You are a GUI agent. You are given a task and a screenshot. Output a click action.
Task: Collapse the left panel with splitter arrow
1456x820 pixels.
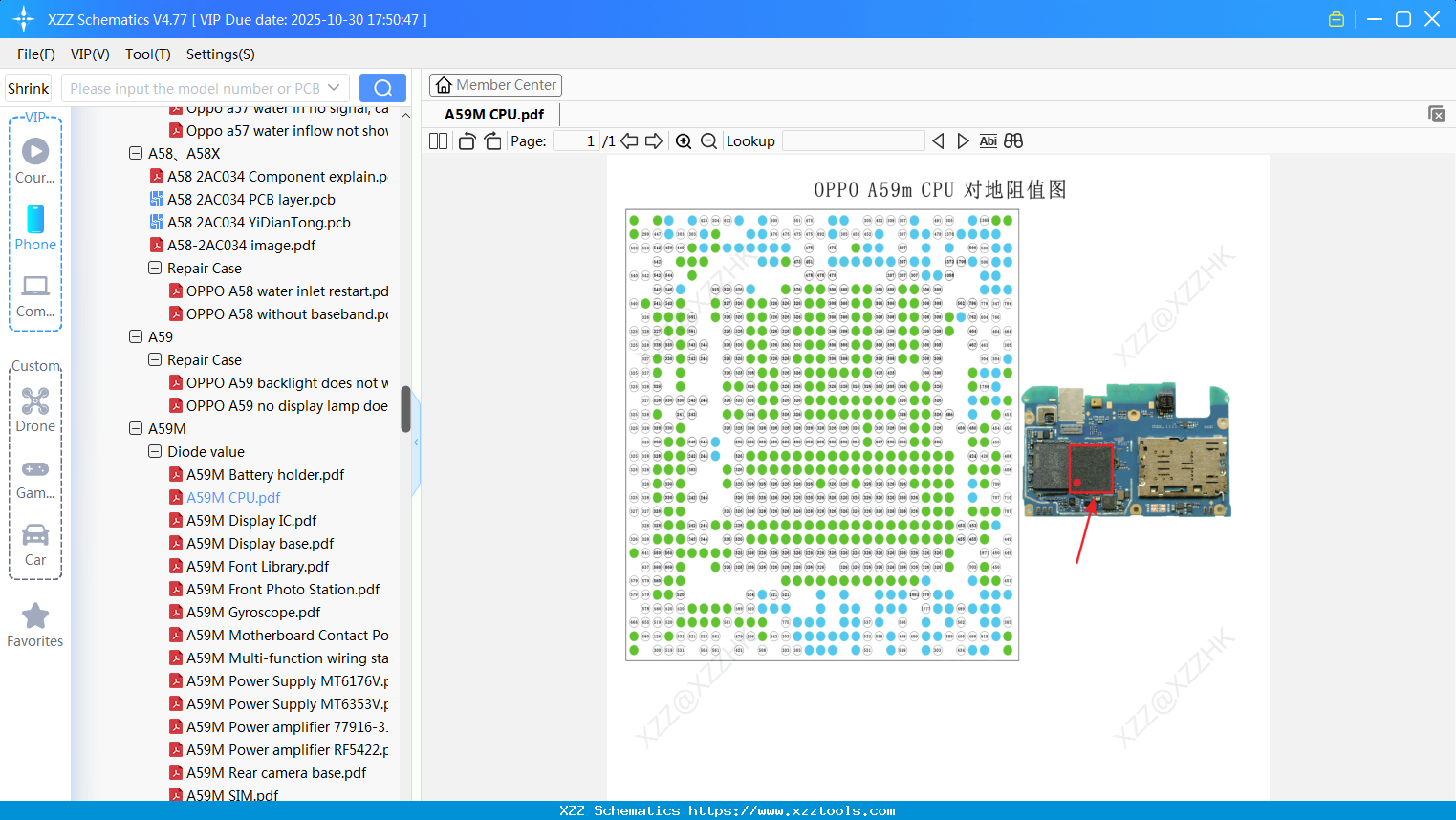tap(416, 442)
